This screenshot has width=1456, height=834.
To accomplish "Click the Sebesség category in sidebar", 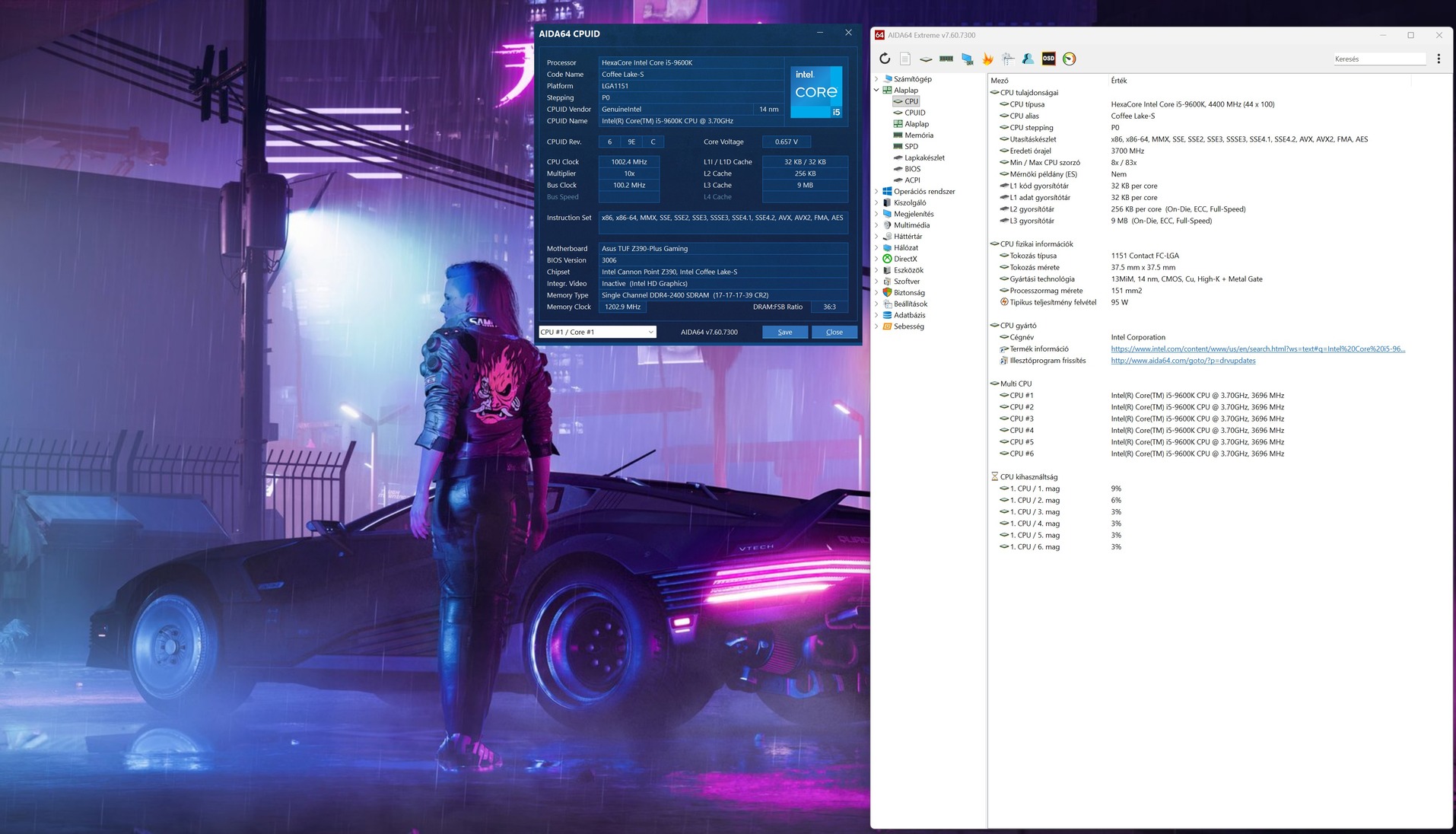I will pyautogui.click(x=908, y=326).
